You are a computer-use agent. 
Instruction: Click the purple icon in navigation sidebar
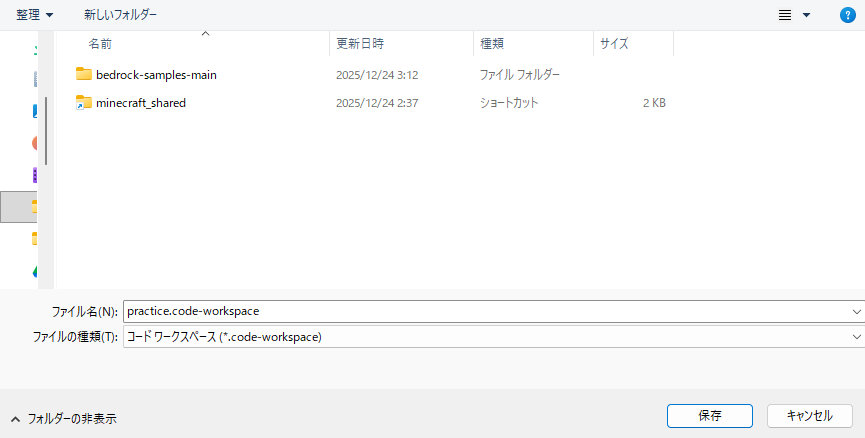point(36,175)
